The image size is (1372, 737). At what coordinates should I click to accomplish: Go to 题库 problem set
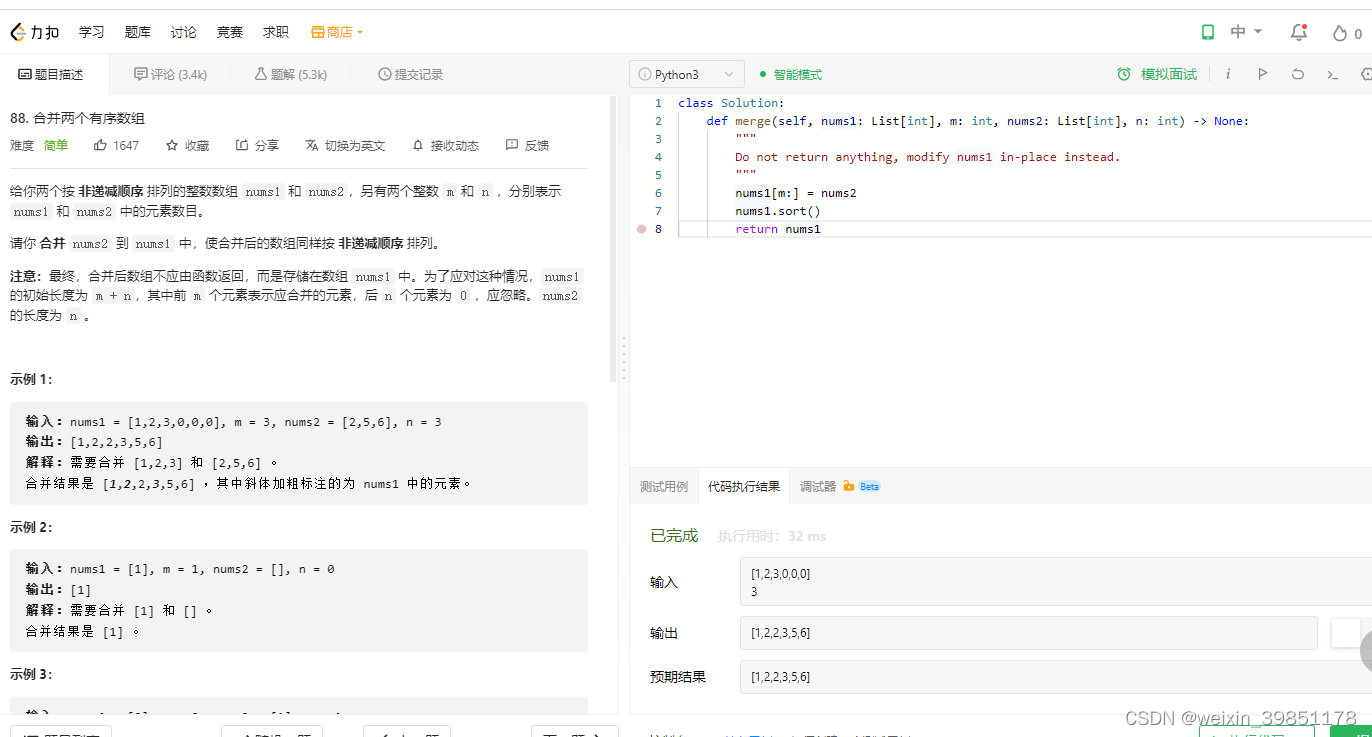coord(138,32)
